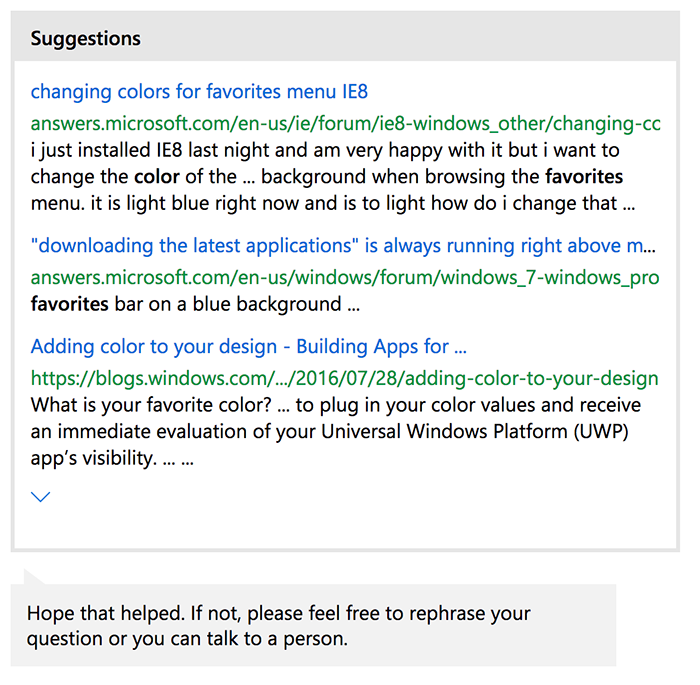700x685 pixels.
Task: Expand more suggestions with the down chevron
Action: (x=40, y=497)
